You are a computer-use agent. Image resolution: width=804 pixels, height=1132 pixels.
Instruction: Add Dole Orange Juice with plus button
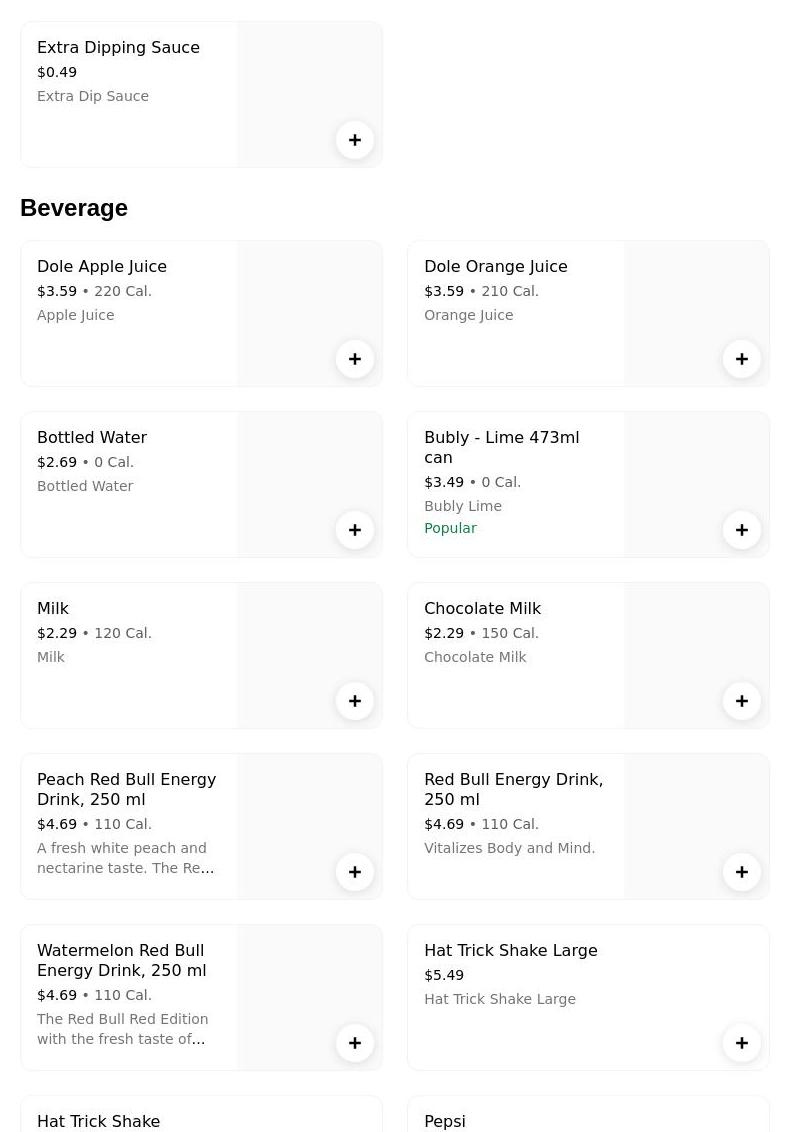742,359
